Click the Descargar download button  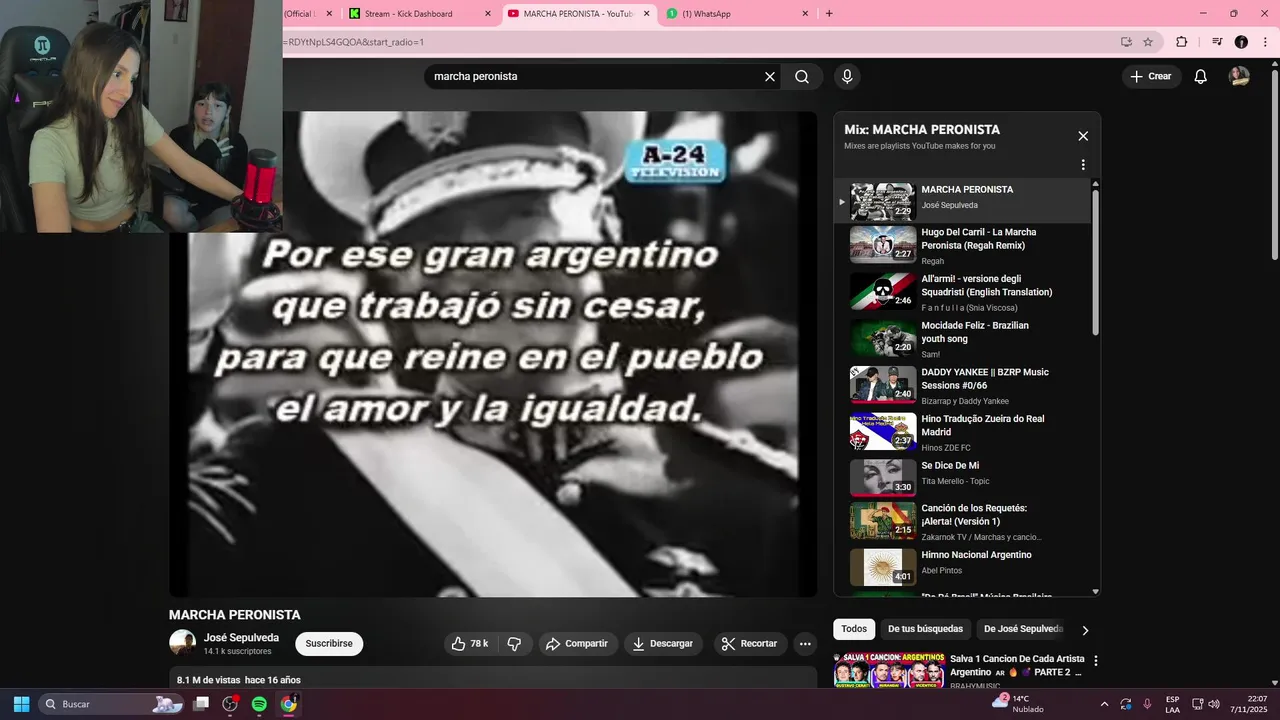(x=663, y=644)
